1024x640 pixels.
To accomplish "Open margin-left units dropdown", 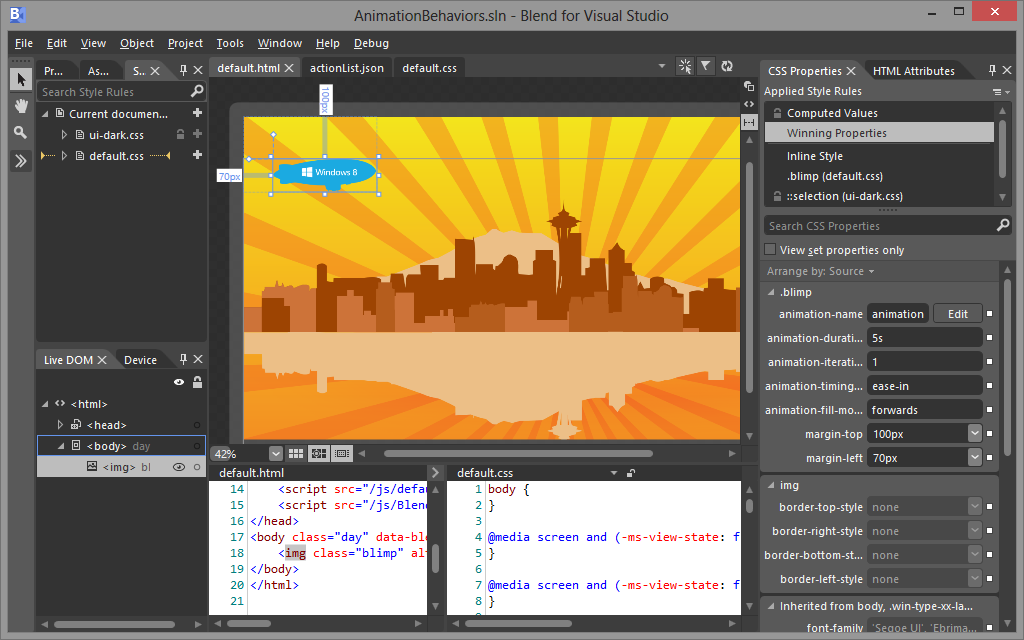I will coord(974,457).
